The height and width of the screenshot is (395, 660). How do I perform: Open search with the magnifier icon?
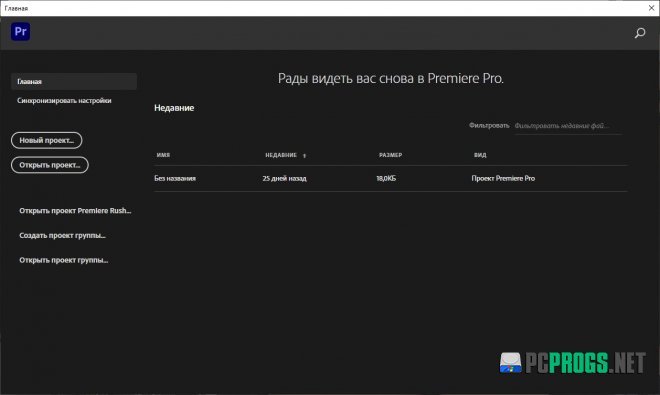(x=640, y=33)
